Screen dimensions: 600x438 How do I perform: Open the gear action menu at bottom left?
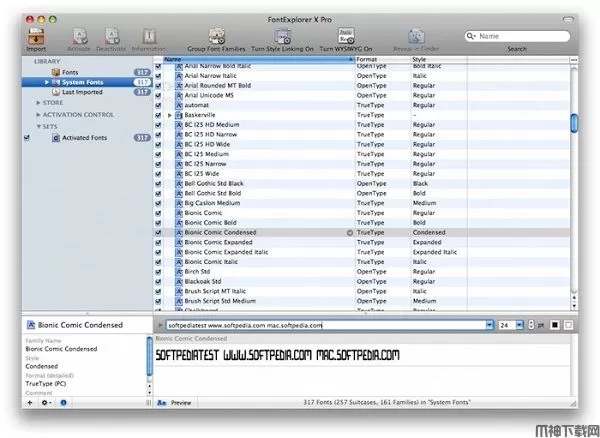pos(46,402)
